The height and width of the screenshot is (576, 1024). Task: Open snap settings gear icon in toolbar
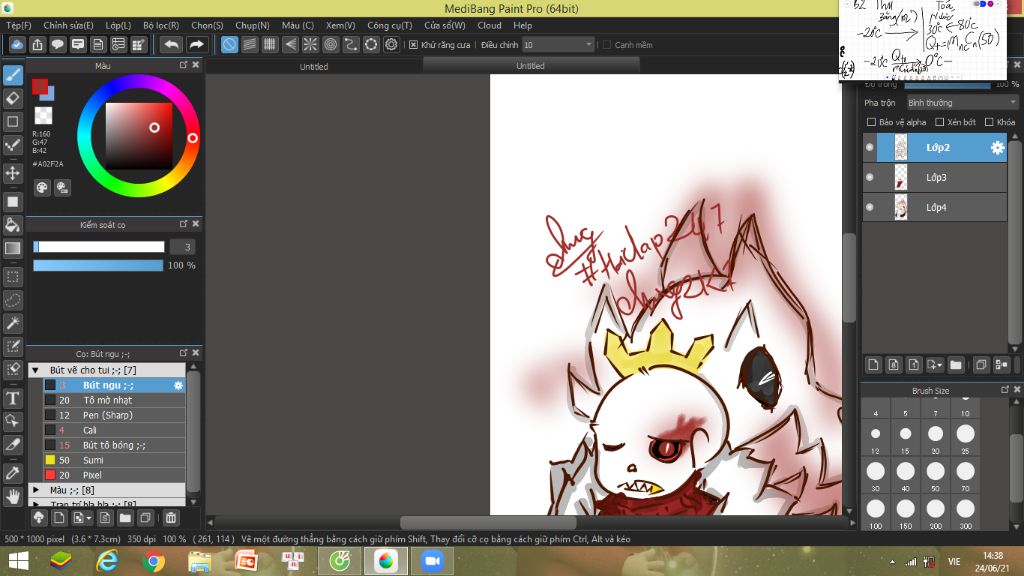(x=391, y=44)
